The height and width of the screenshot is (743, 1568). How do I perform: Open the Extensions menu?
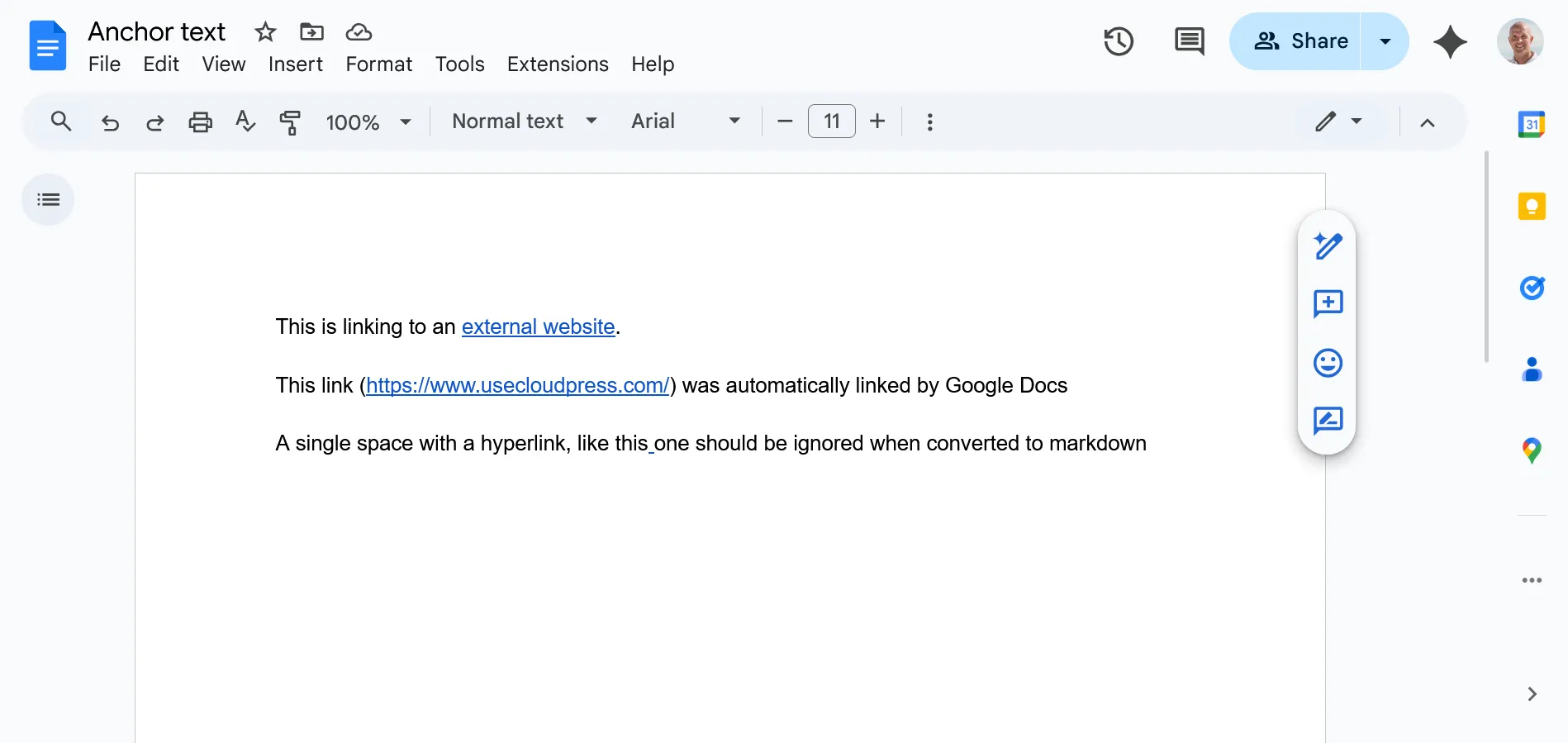click(558, 64)
